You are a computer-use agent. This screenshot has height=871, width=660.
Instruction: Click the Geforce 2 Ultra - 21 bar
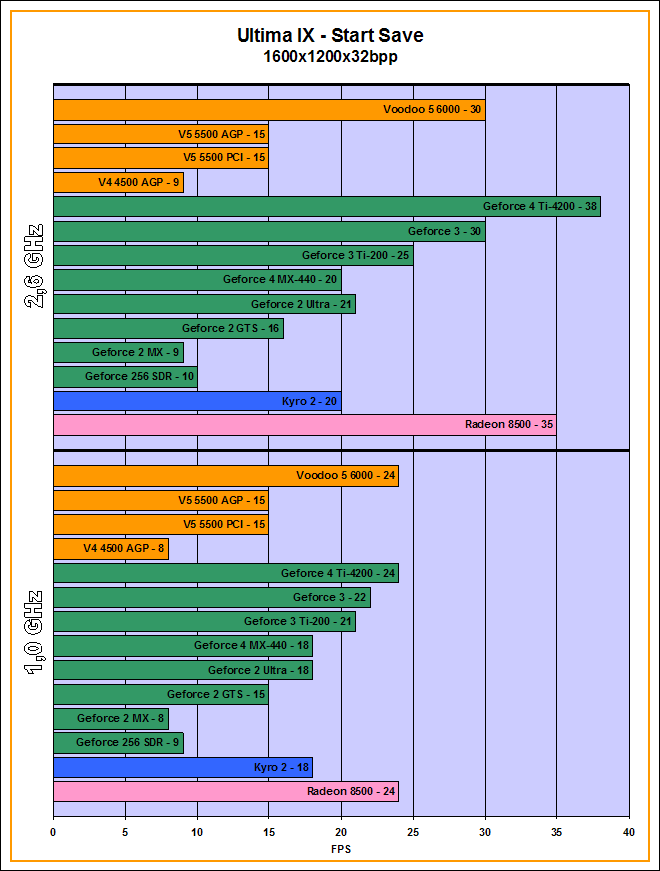203,304
